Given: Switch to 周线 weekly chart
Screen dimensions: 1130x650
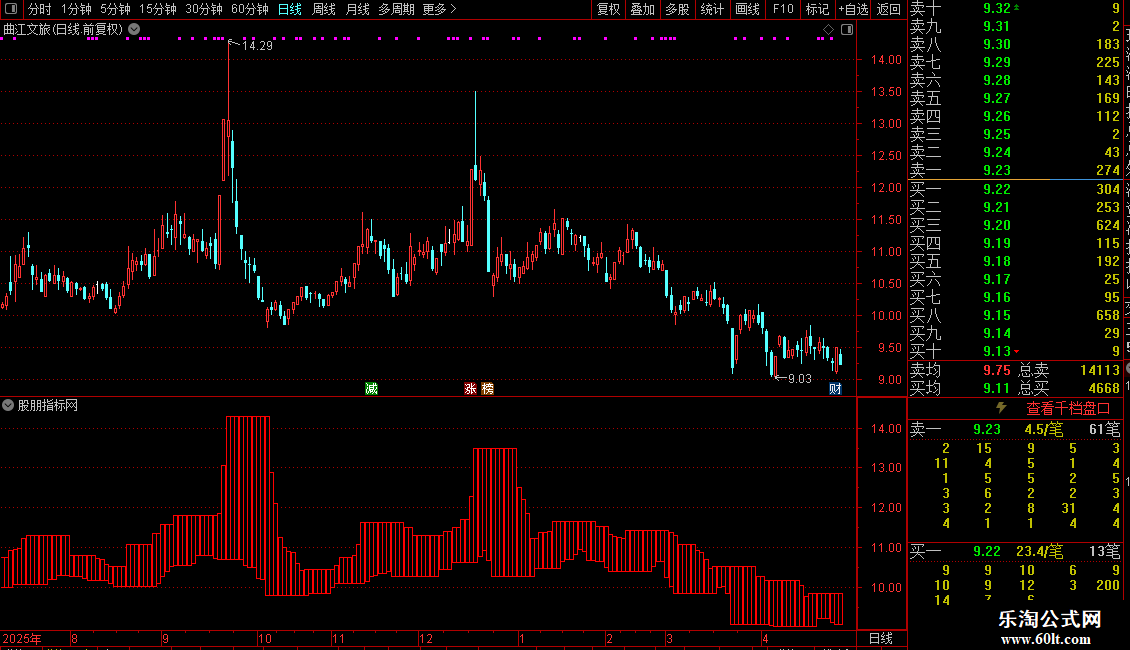Looking at the screenshot, I should pyautogui.click(x=324, y=9).
